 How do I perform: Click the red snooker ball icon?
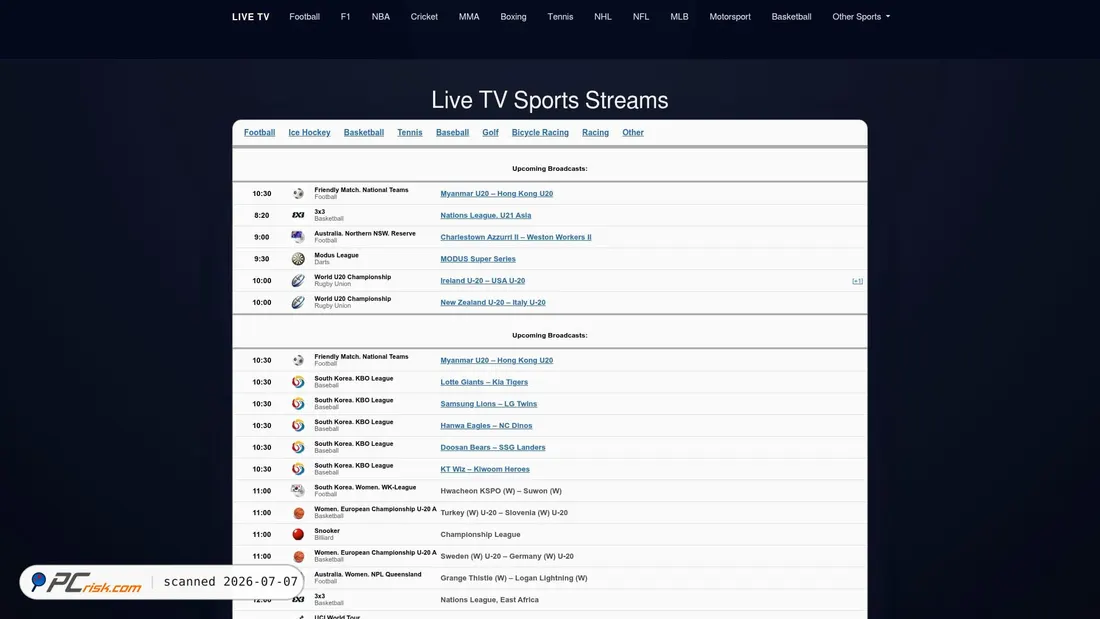298,535
